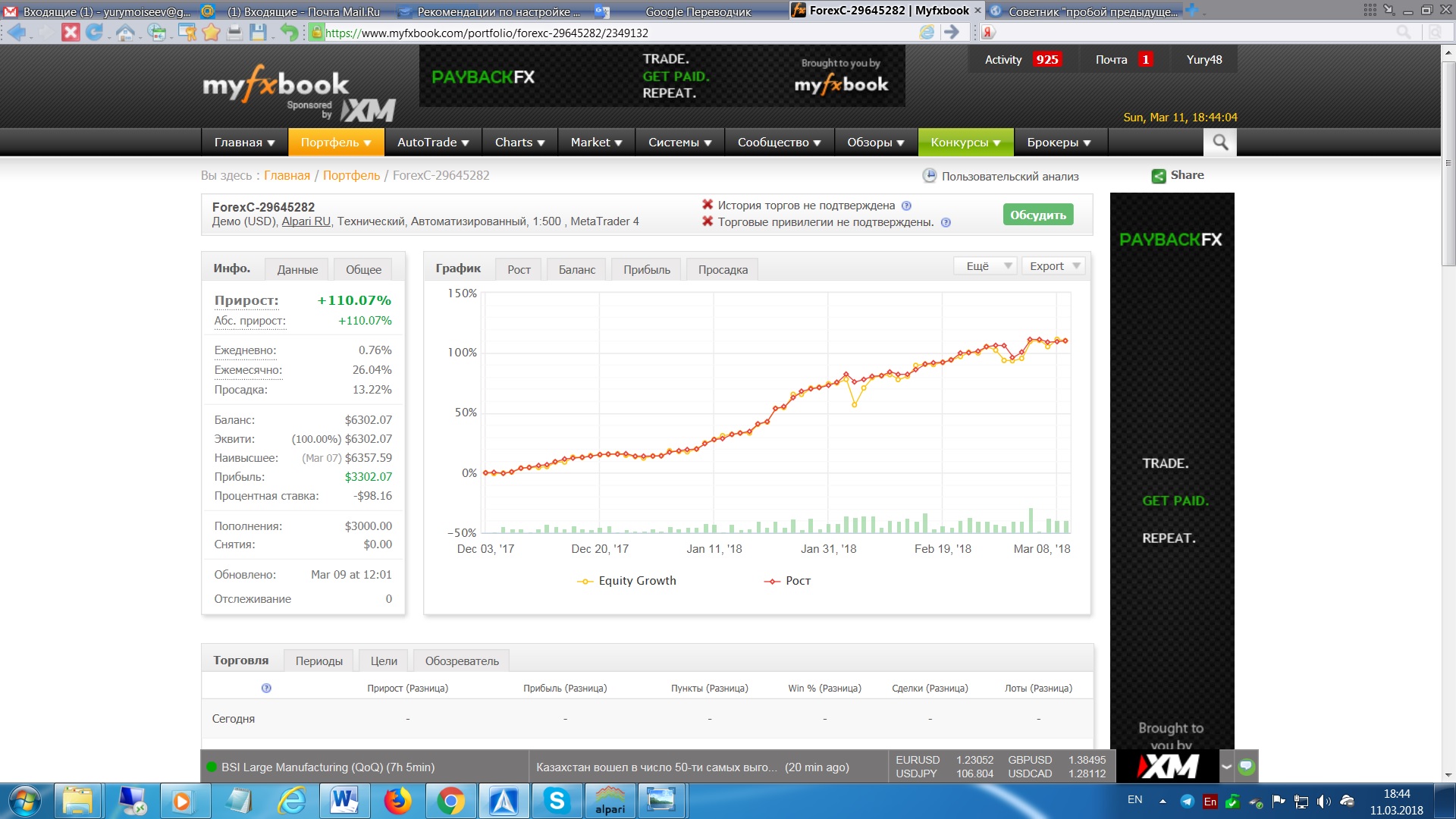This screenshot has width=1456, height=819.
Task: Click help icon beside 'Торговые привилегии не подтверждены'
Action: [946, 223]
